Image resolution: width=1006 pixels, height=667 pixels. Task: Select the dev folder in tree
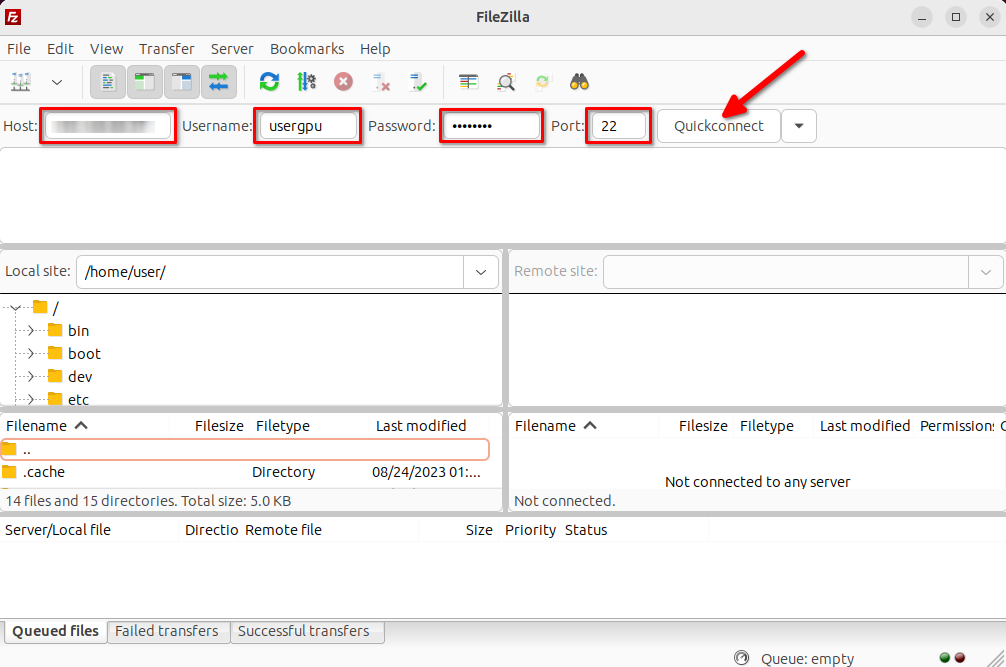pos(71,376)
